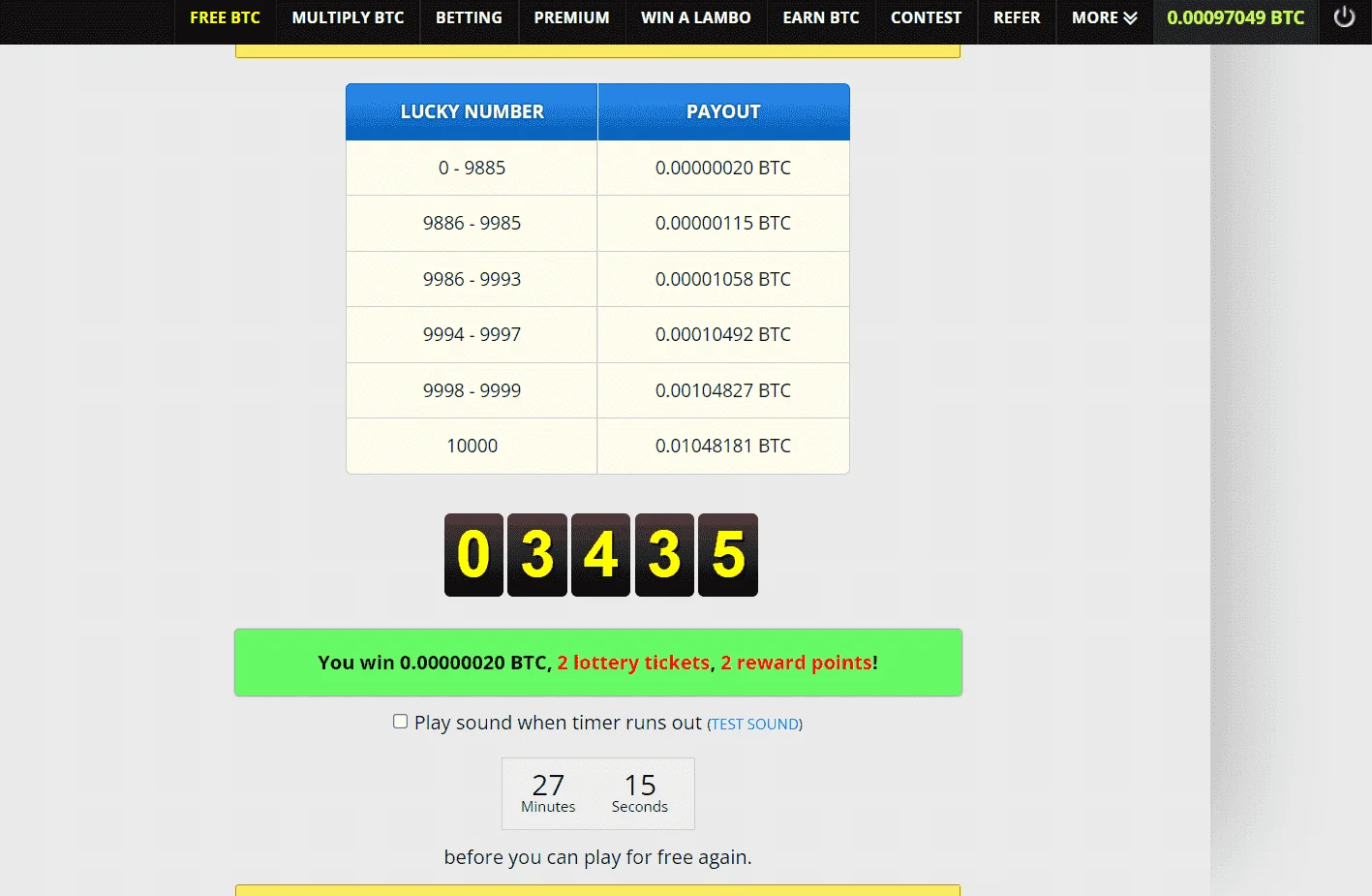This screenshot has height=896, width=1372.
Task: Open WIN A LAMBO page
Action: pos(695,18)
